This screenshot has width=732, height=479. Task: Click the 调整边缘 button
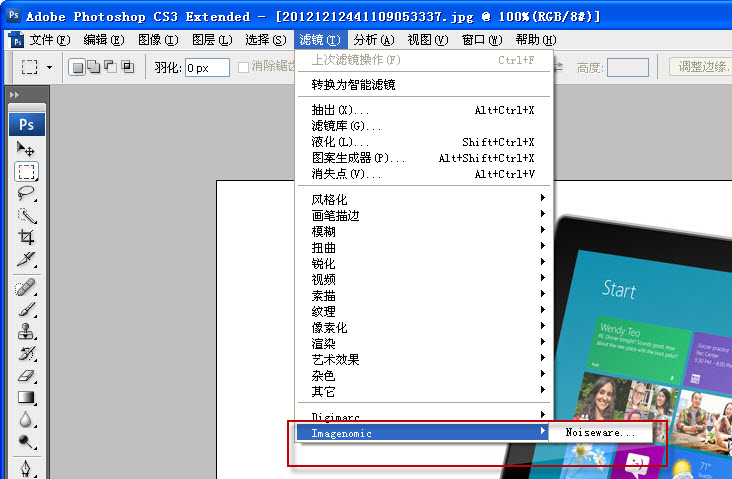[x=701, y=67]
